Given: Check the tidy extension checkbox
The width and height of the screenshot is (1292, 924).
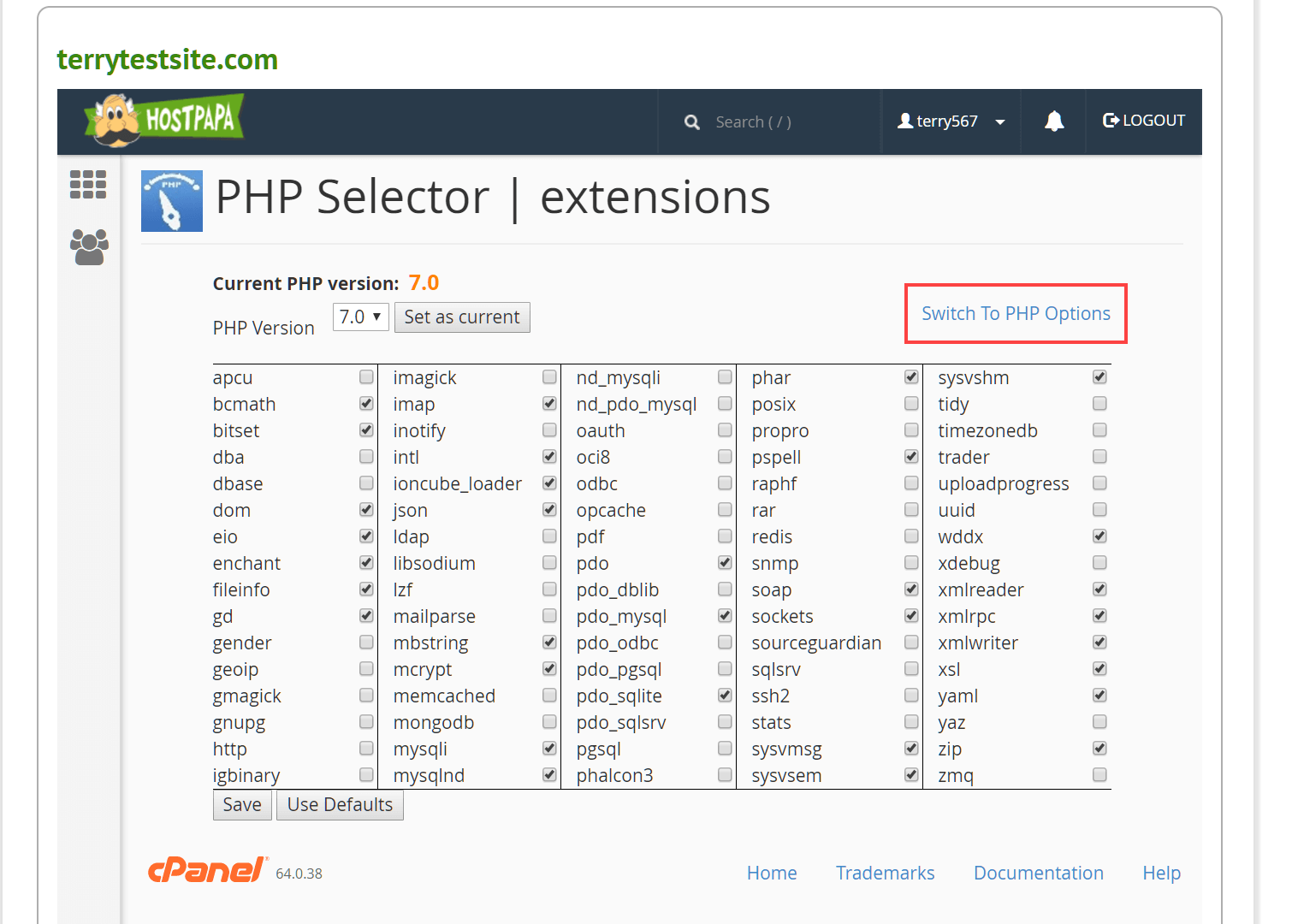Looking at the screenshot, I should [x=1099, y=403].
